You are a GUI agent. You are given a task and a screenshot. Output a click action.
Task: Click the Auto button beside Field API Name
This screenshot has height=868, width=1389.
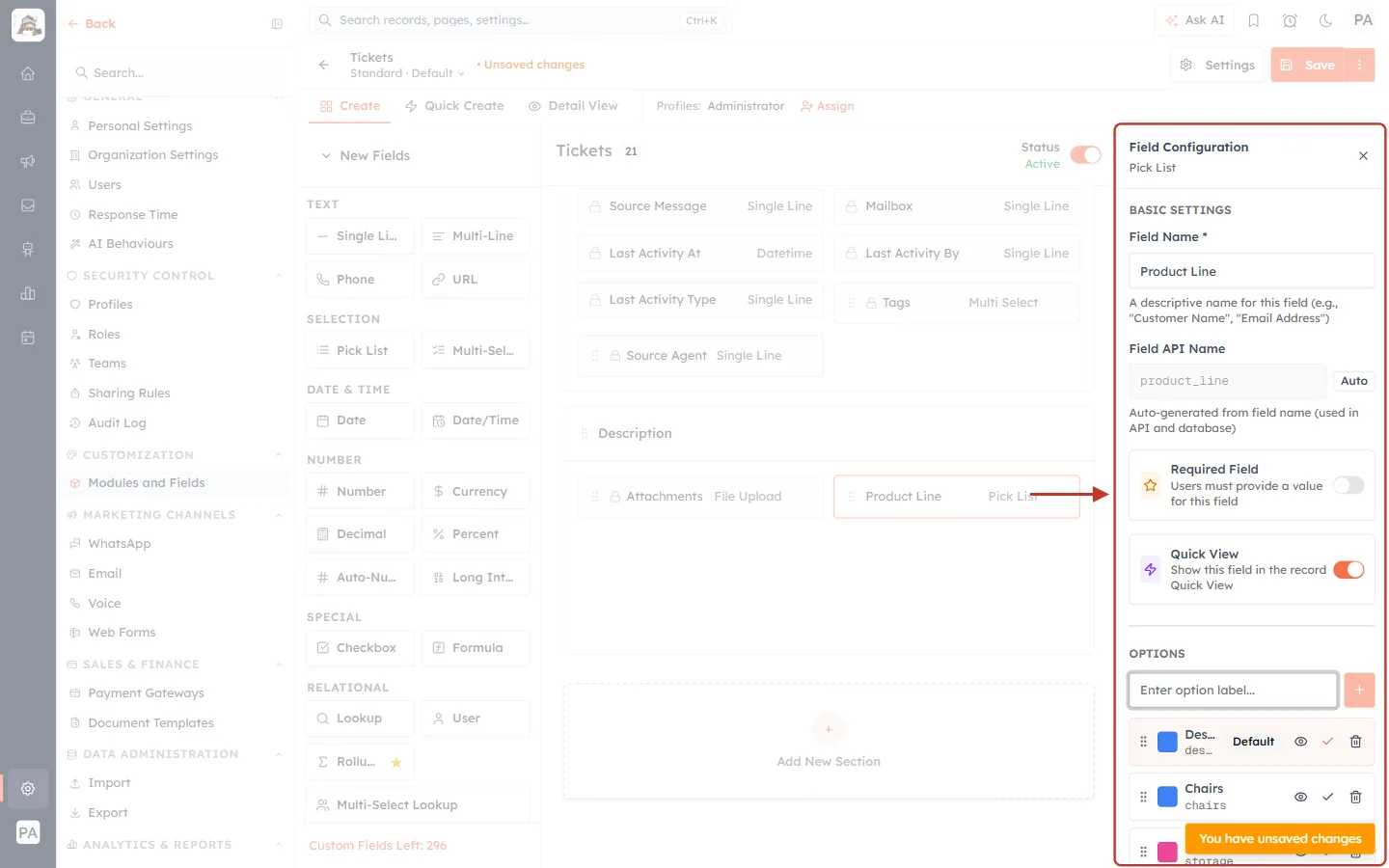[1353, 381]
